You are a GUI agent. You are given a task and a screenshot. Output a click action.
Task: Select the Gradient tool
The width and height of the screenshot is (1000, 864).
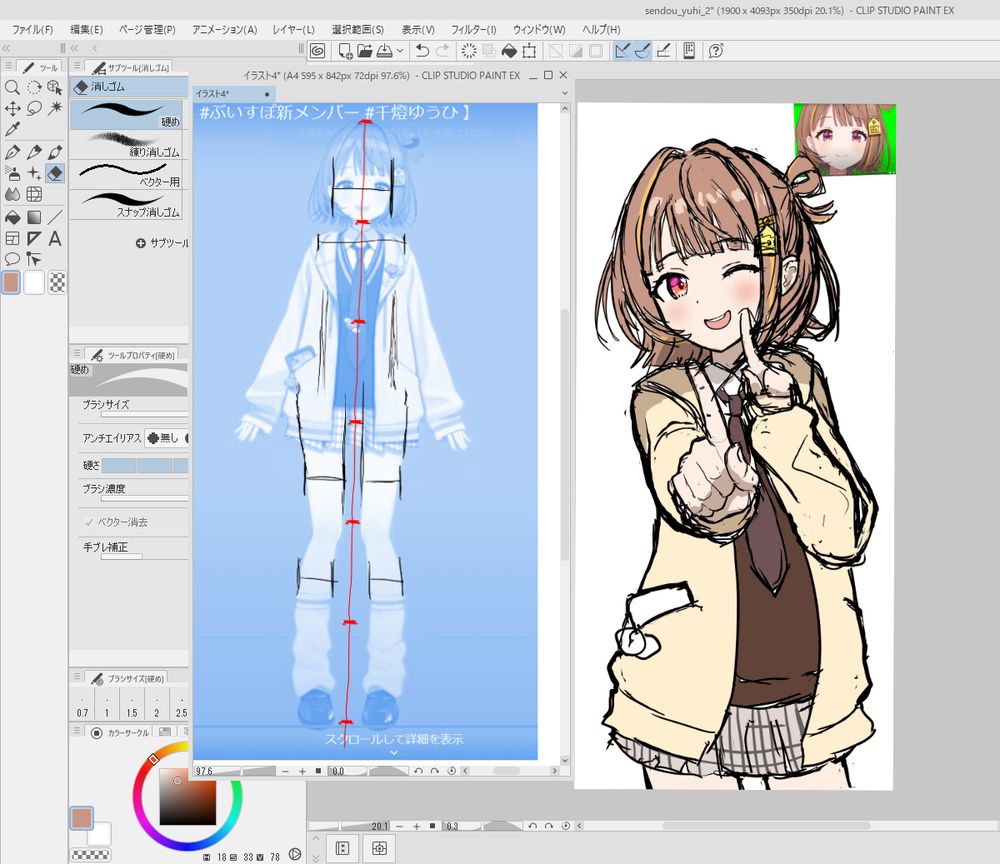click(34, 217)
